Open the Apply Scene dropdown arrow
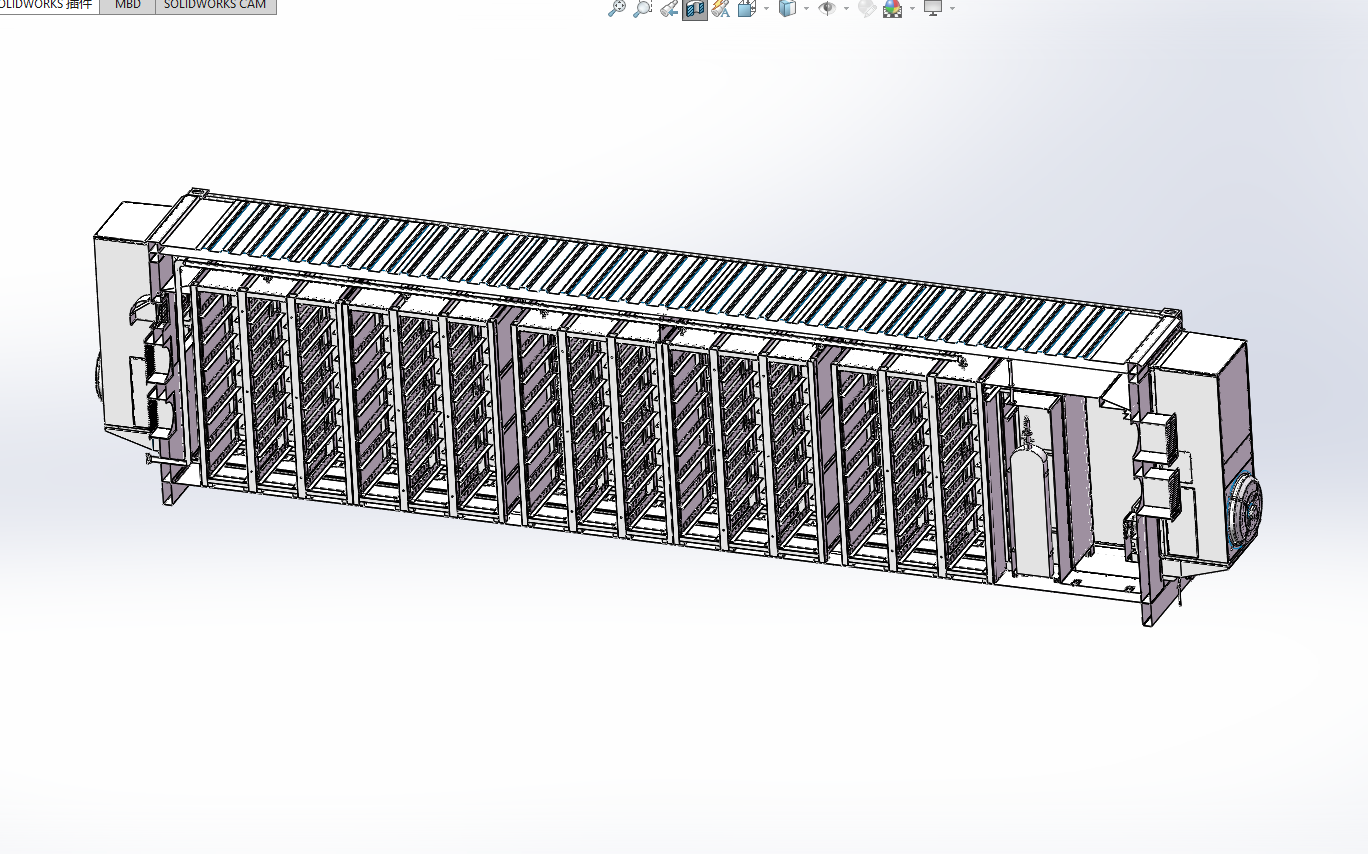 click(x=912, y=8)
